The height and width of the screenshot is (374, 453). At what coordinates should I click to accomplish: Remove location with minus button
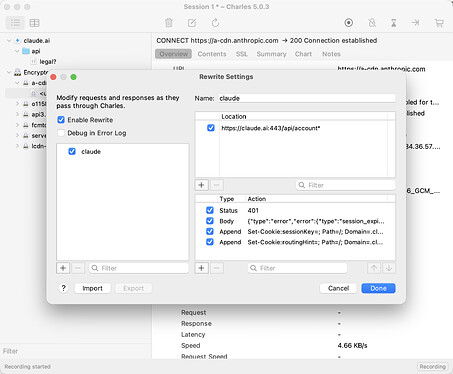click(217, 185)
